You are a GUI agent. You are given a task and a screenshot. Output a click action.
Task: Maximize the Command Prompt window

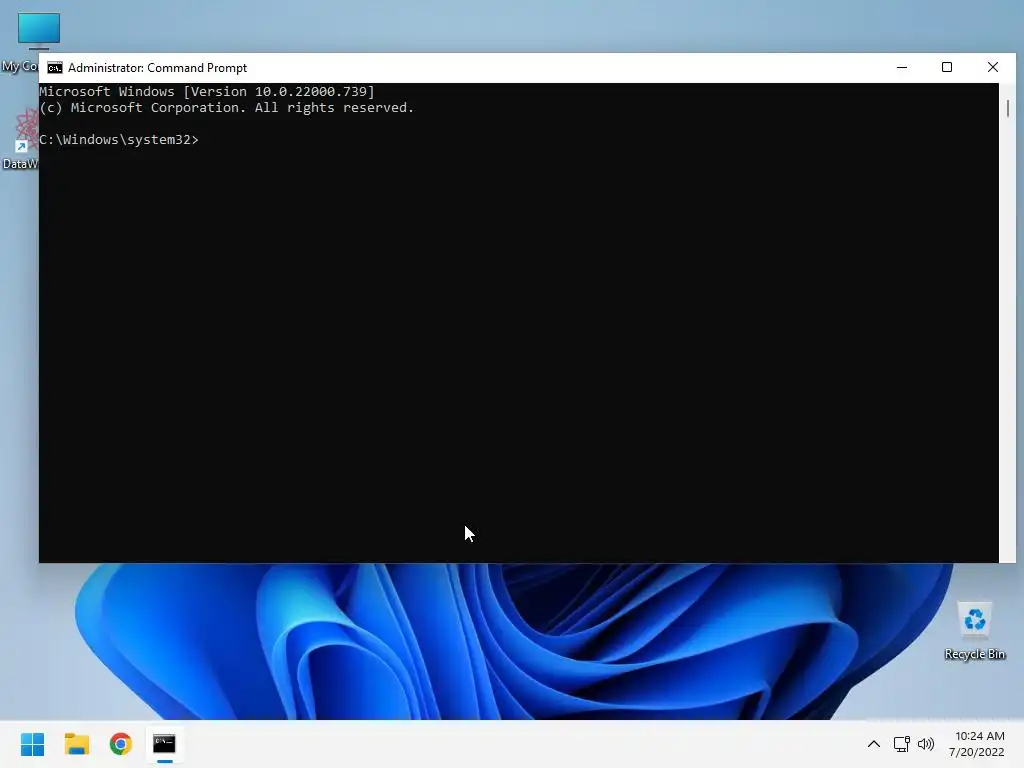click(x=947, y=67)
